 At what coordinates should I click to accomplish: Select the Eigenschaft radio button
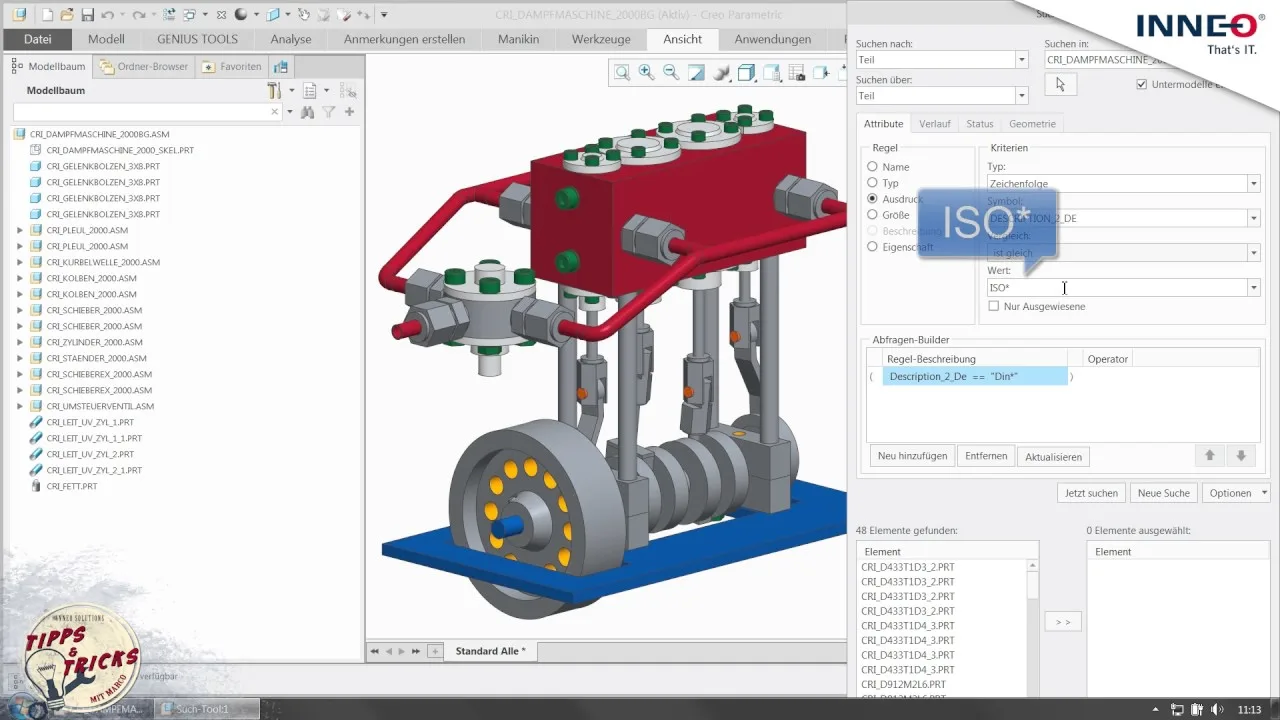pos(873,246)
